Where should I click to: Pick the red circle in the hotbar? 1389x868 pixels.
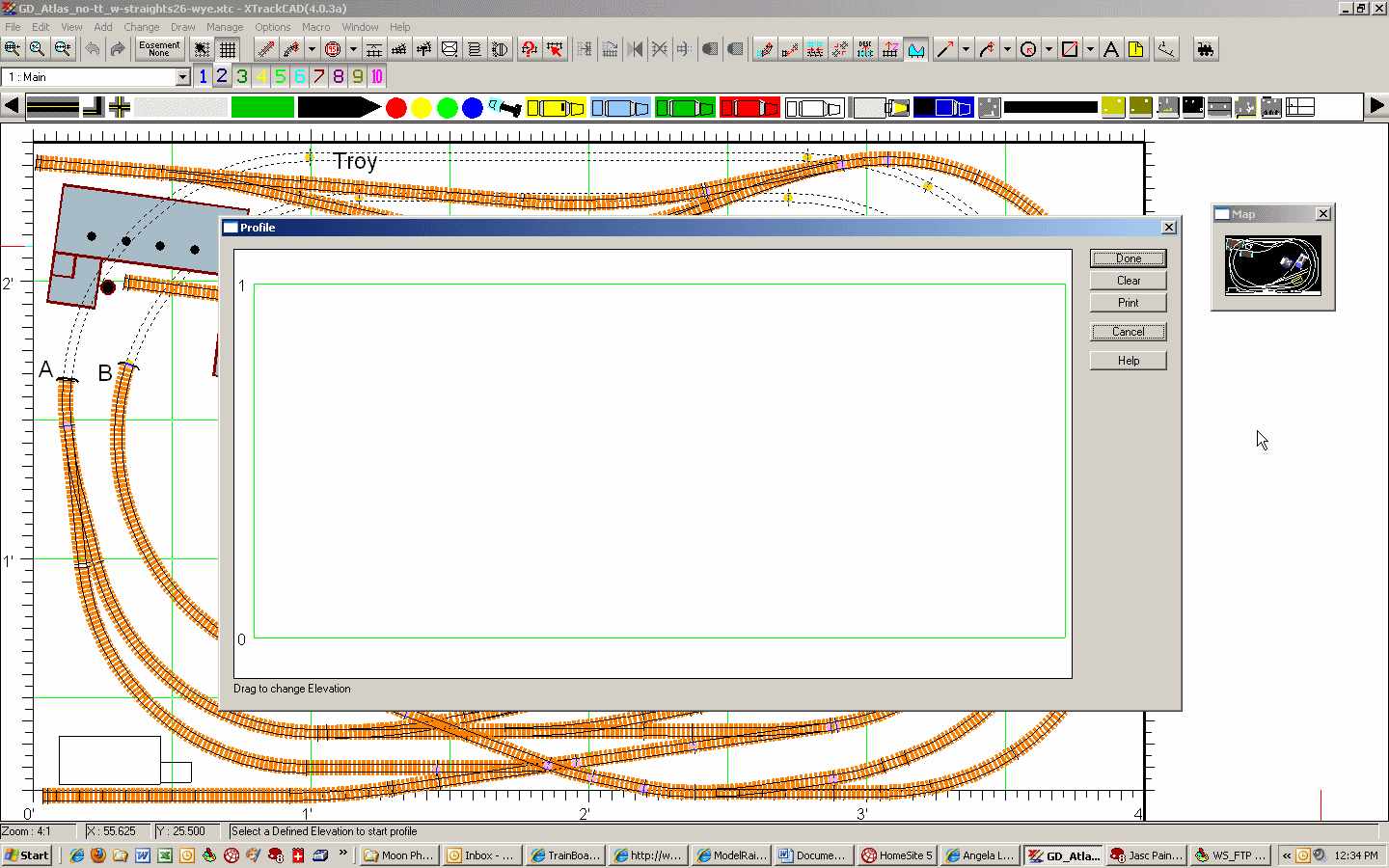point(395,108)
